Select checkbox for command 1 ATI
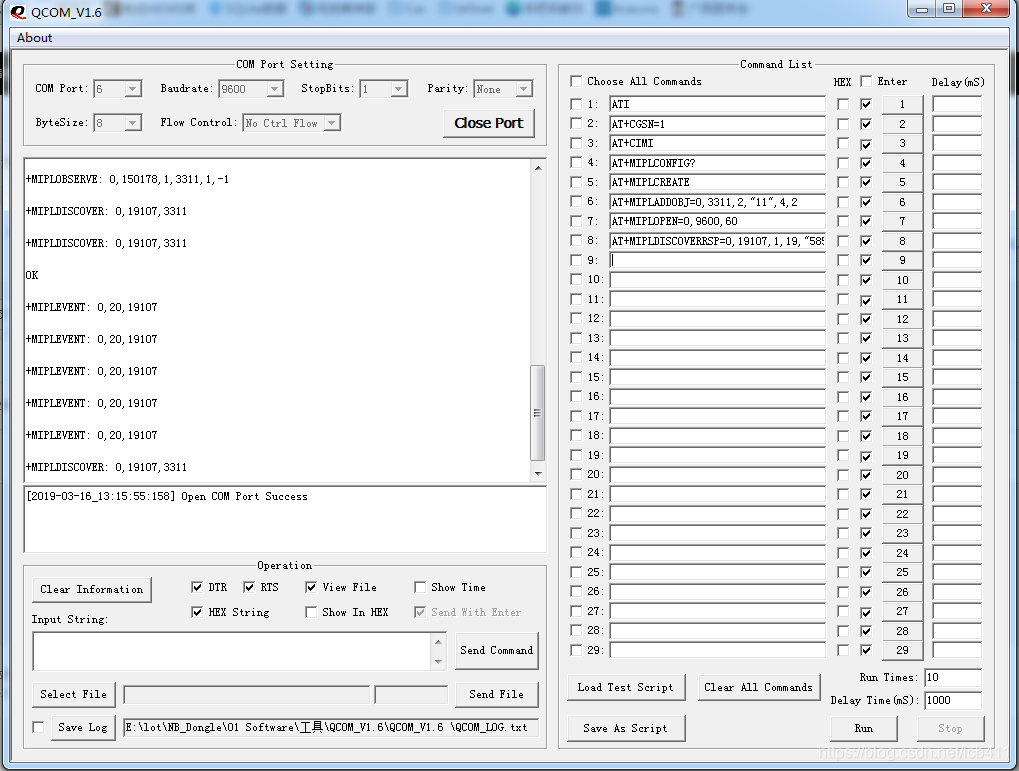This screenshot has height=771, width=1019. click(x=575, y=104)
